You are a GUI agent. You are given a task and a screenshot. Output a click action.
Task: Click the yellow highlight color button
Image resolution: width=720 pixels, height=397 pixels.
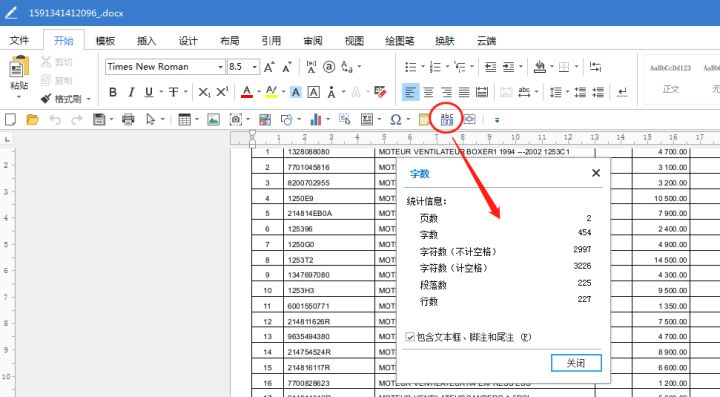271,92
